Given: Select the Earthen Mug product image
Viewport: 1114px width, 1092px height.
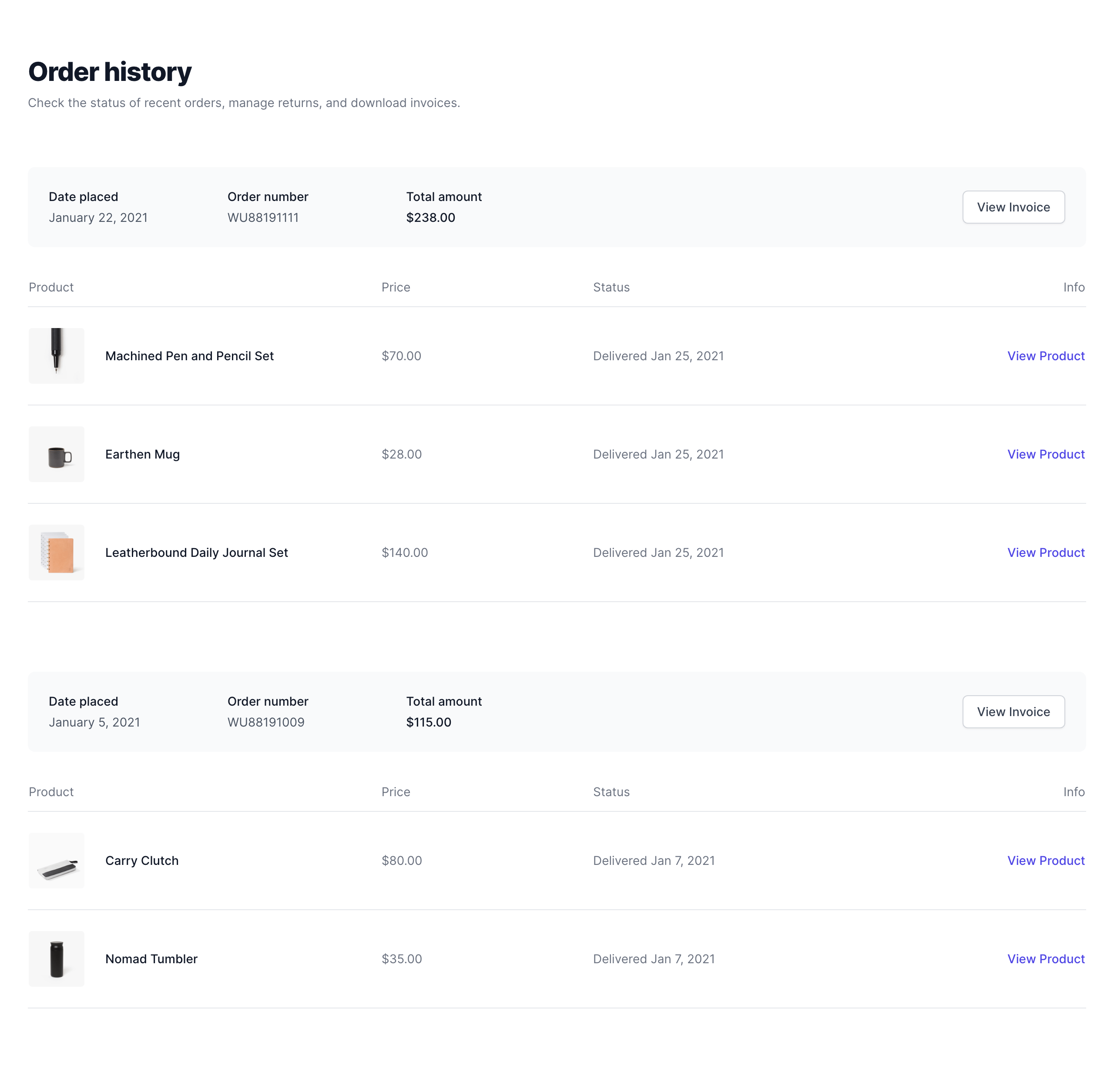Looking at the screenshot, I should [56, 454].
